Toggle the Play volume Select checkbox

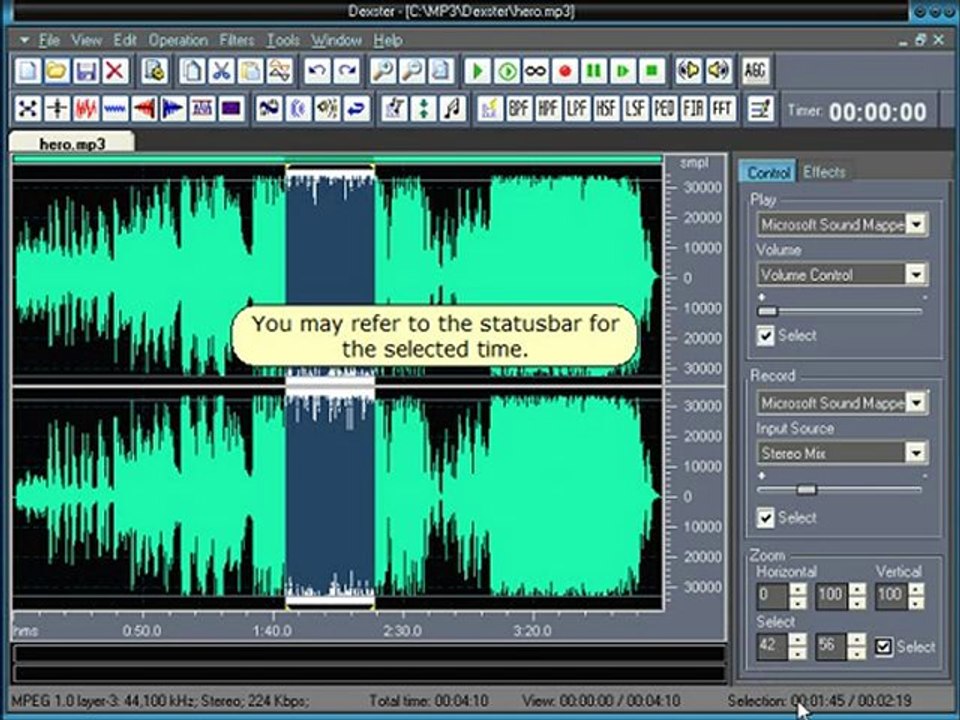click(x=765, y=336)
